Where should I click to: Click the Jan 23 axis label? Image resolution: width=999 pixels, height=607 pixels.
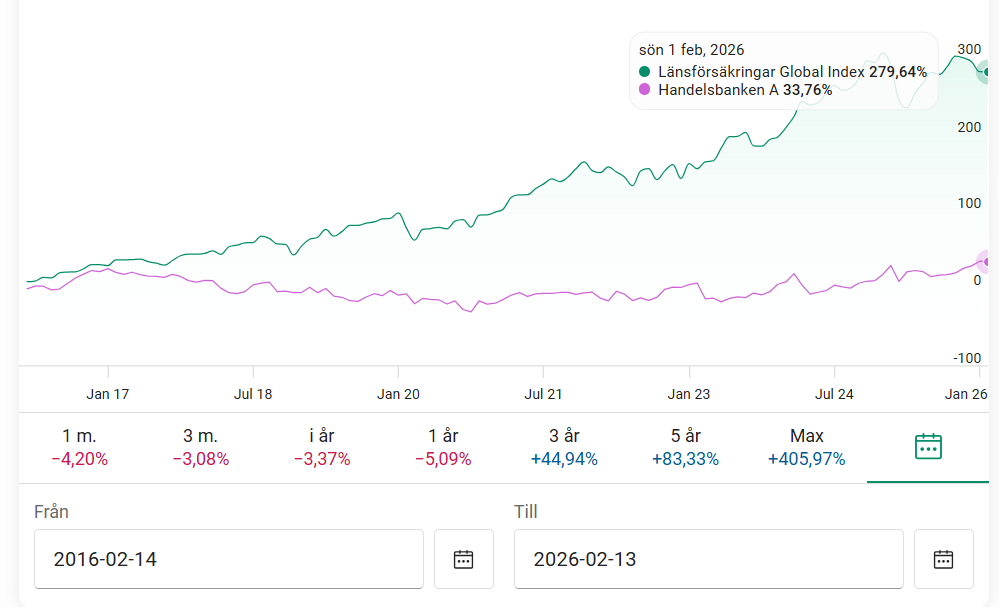point(689,394)
